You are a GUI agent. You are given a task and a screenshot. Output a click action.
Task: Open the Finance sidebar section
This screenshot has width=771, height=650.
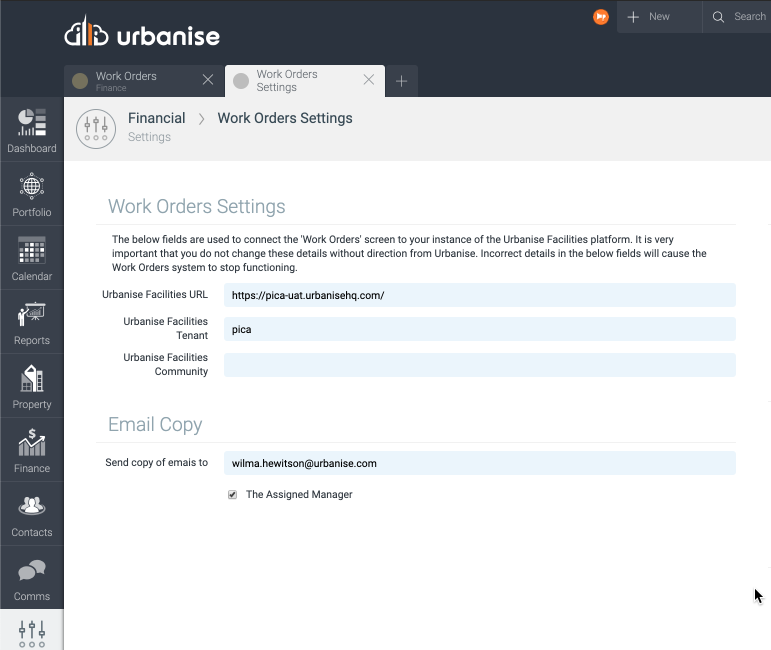tap(32, 450)
